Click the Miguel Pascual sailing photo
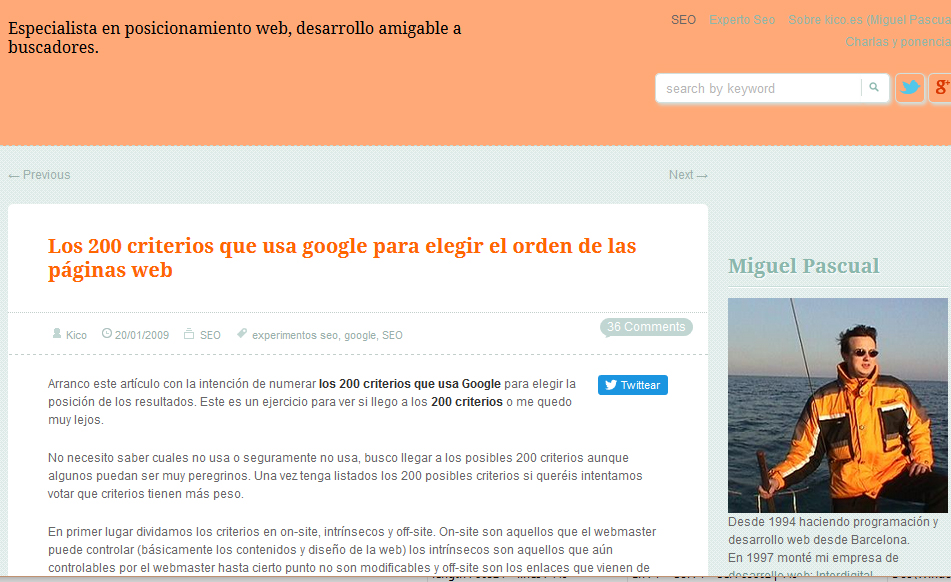This screenshot has height=582, width=951. click(x=838, y=405)
